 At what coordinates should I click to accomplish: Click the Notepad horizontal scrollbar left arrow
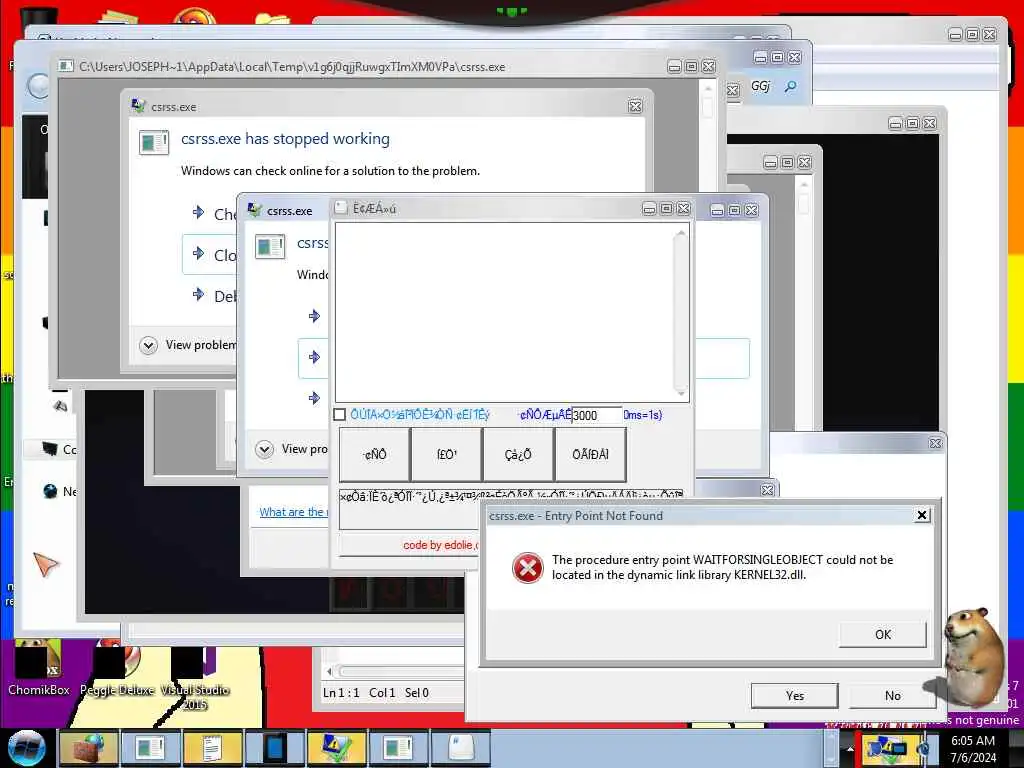[330, 671]
